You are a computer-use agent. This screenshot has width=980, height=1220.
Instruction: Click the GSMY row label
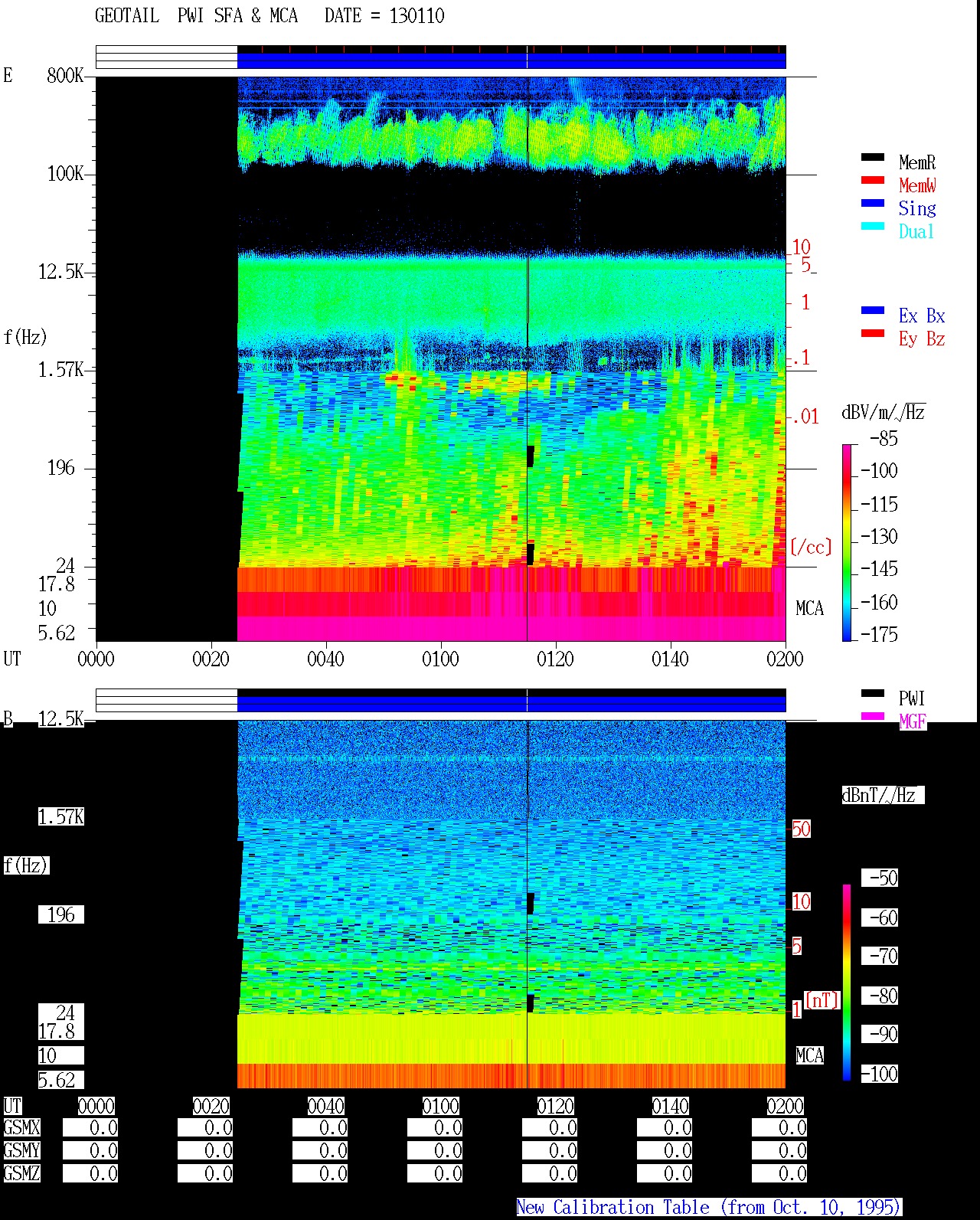coord(21,1150)
